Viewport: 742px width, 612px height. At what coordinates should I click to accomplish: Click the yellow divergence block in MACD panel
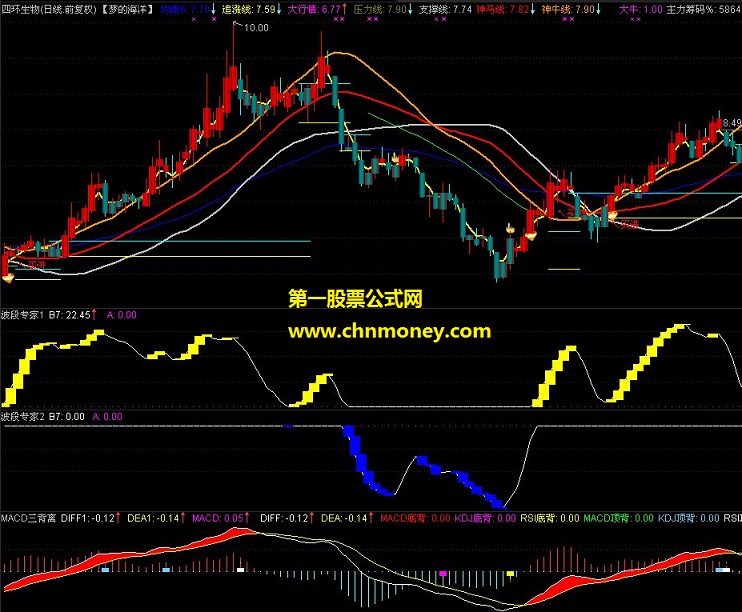[x=510, y=574]
